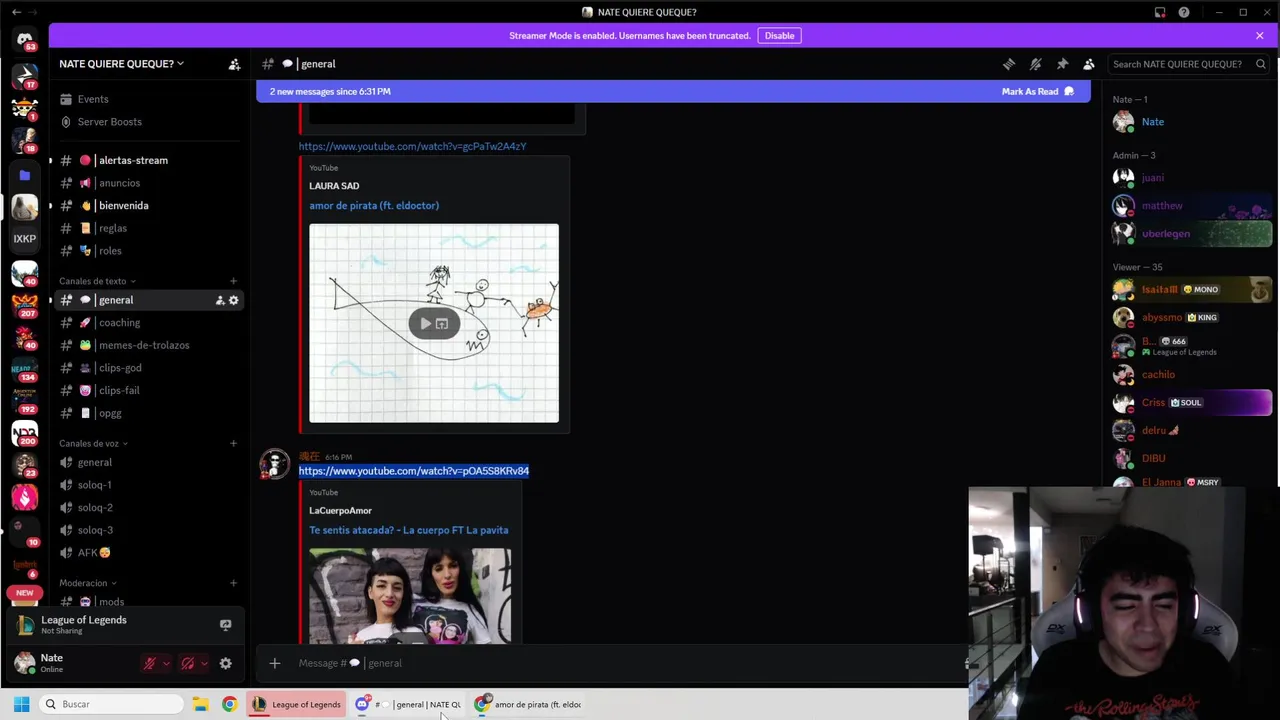Open Windows Start menu
The height and width of the screenshot is (720, 1280).
[x=21, y=704]
